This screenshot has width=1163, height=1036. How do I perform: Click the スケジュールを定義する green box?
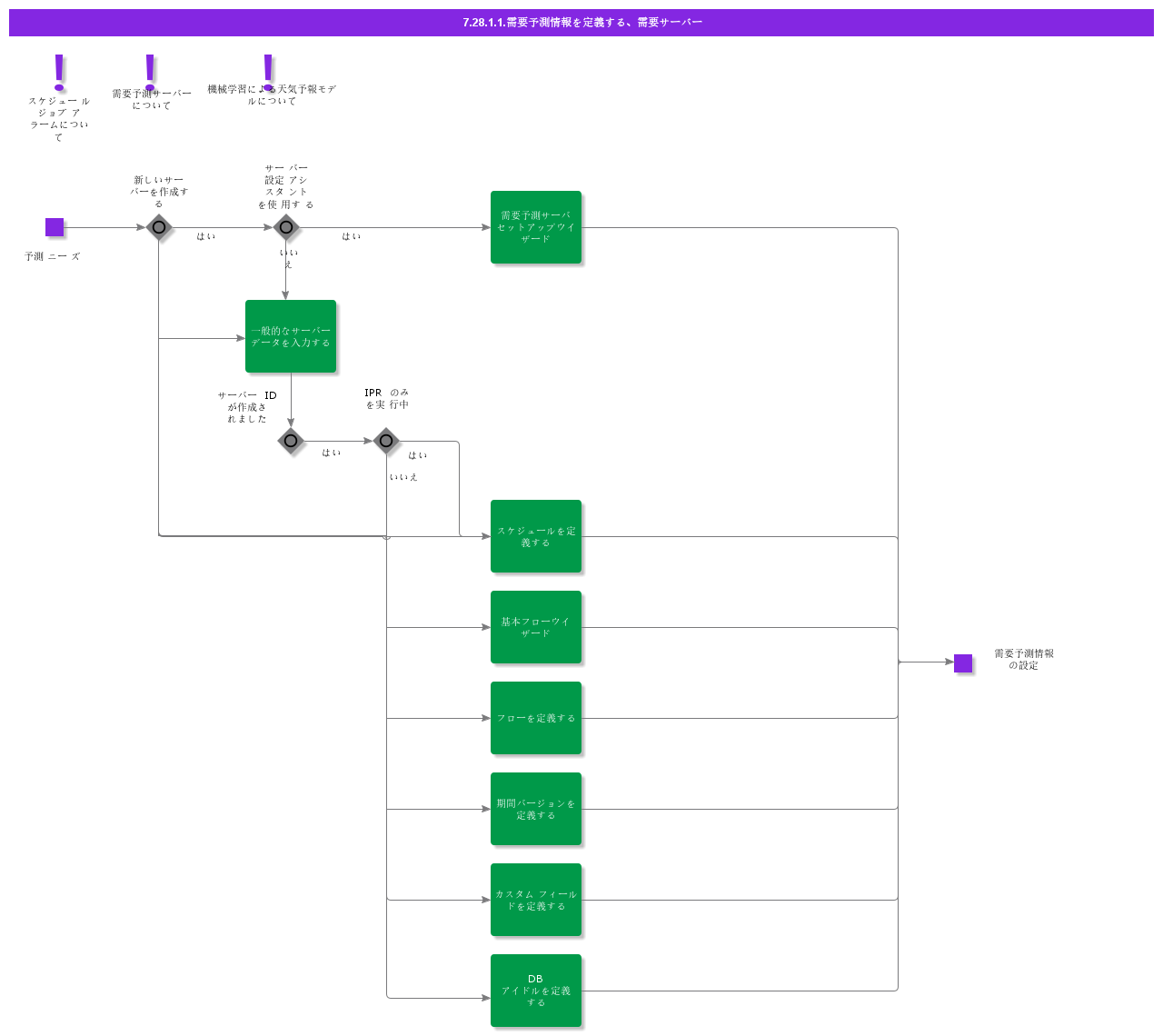536,536
